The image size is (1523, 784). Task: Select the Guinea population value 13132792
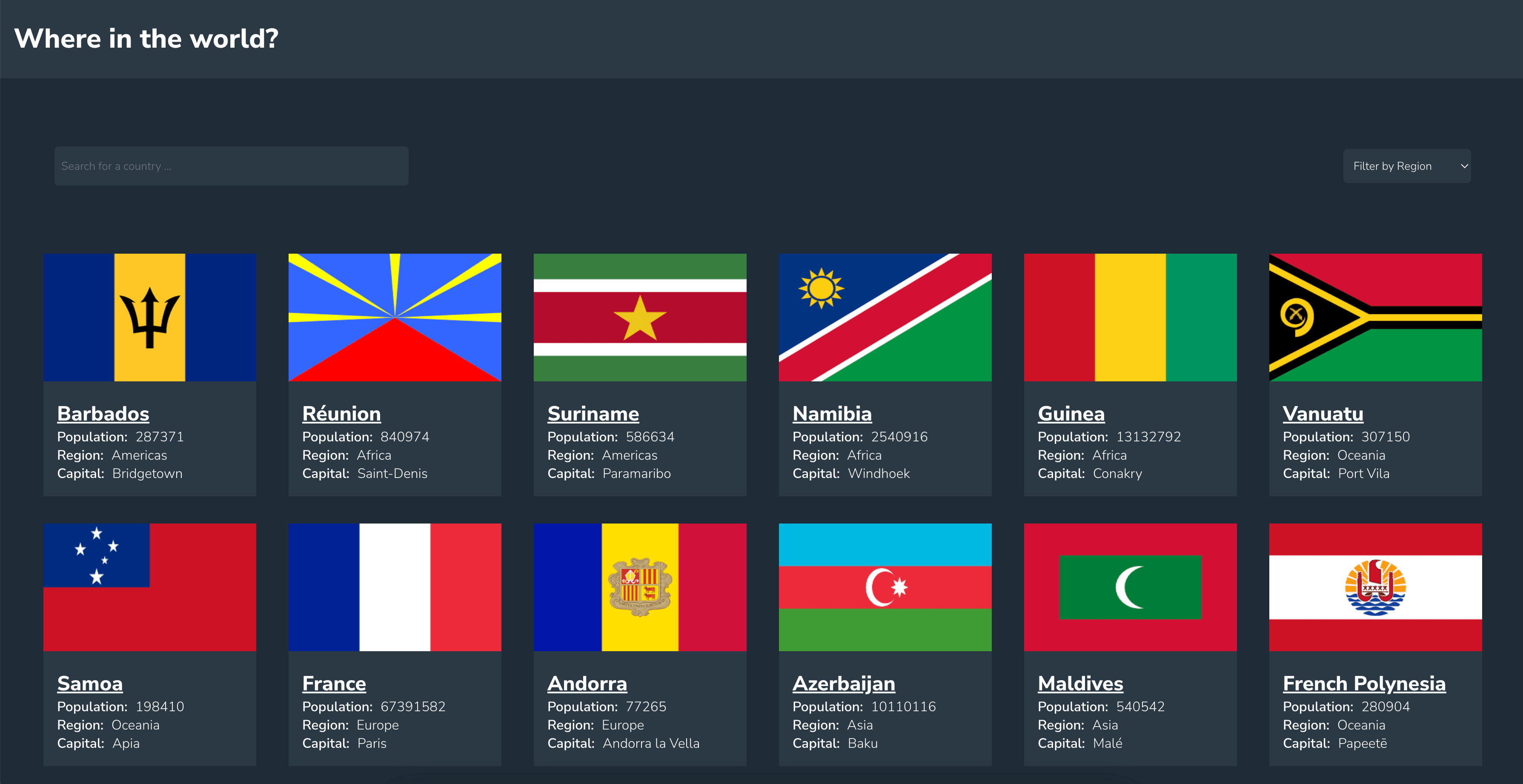[x=1149, y=437]
